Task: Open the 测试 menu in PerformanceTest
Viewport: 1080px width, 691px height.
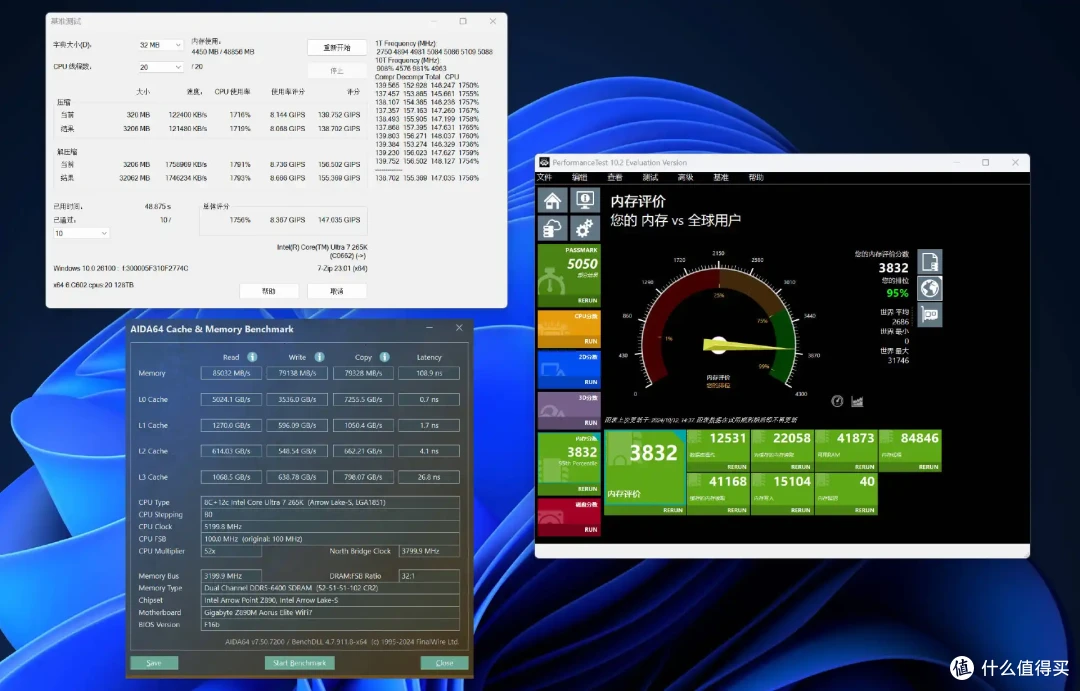Action: coord(650,177)
